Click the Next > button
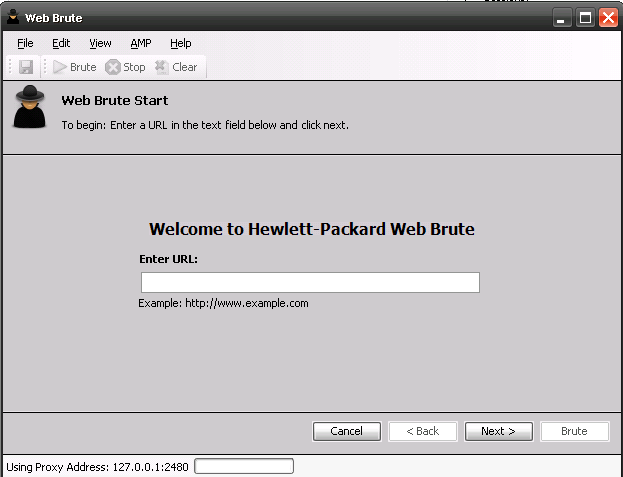623x477 pixels. coord(499,431)
